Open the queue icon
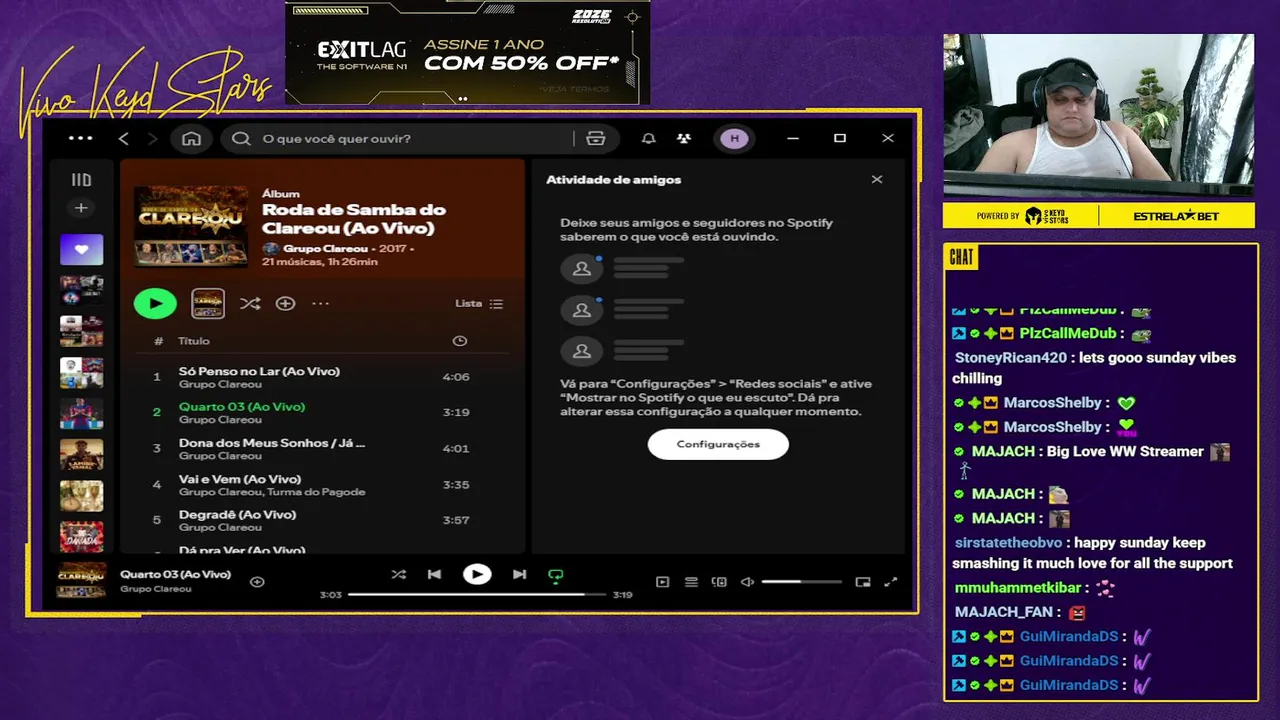Viewport: 1280px width, 720px height. tap(691, 582)
